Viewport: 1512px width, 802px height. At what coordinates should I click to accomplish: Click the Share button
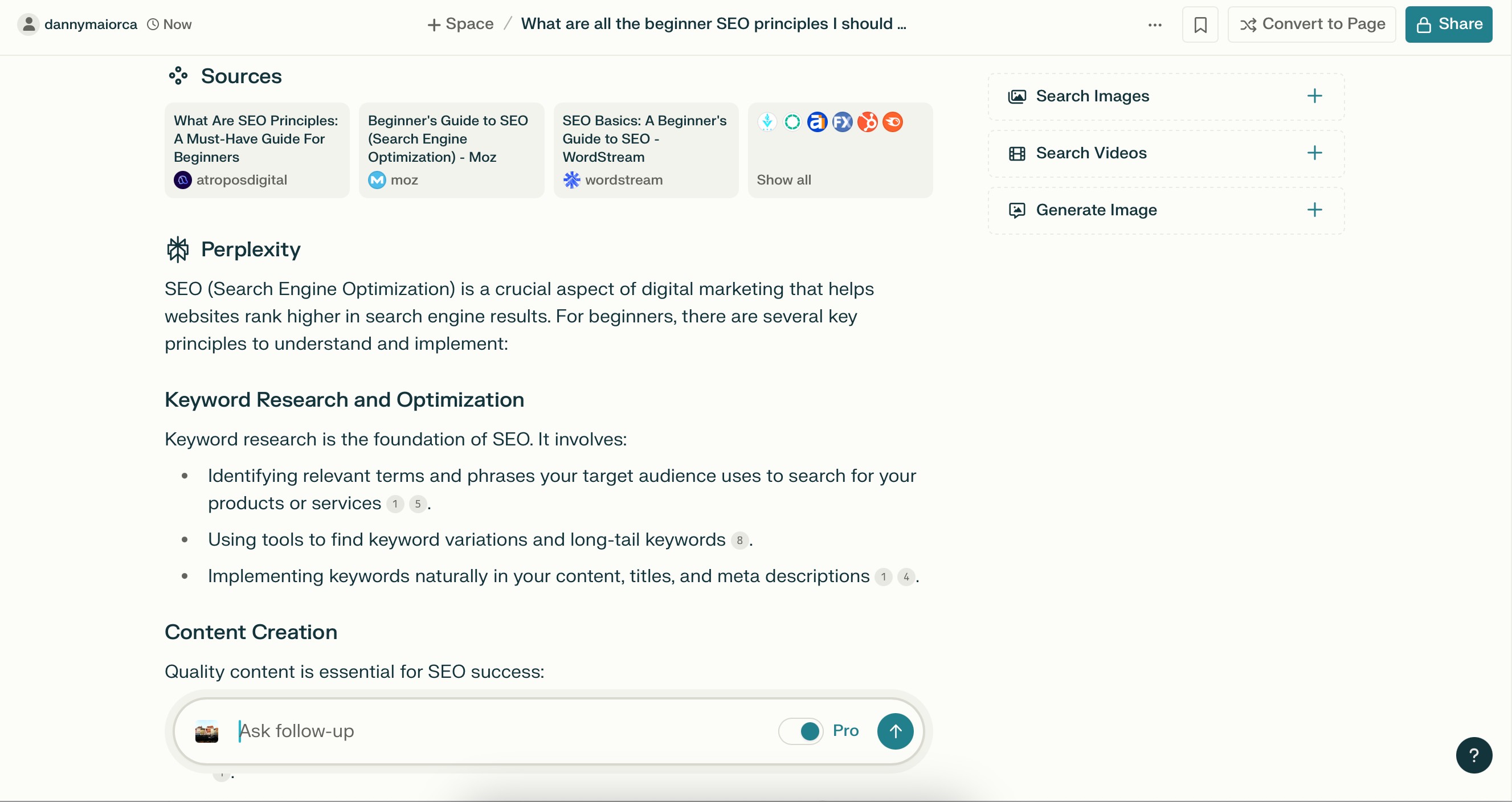pos(1448,24)
